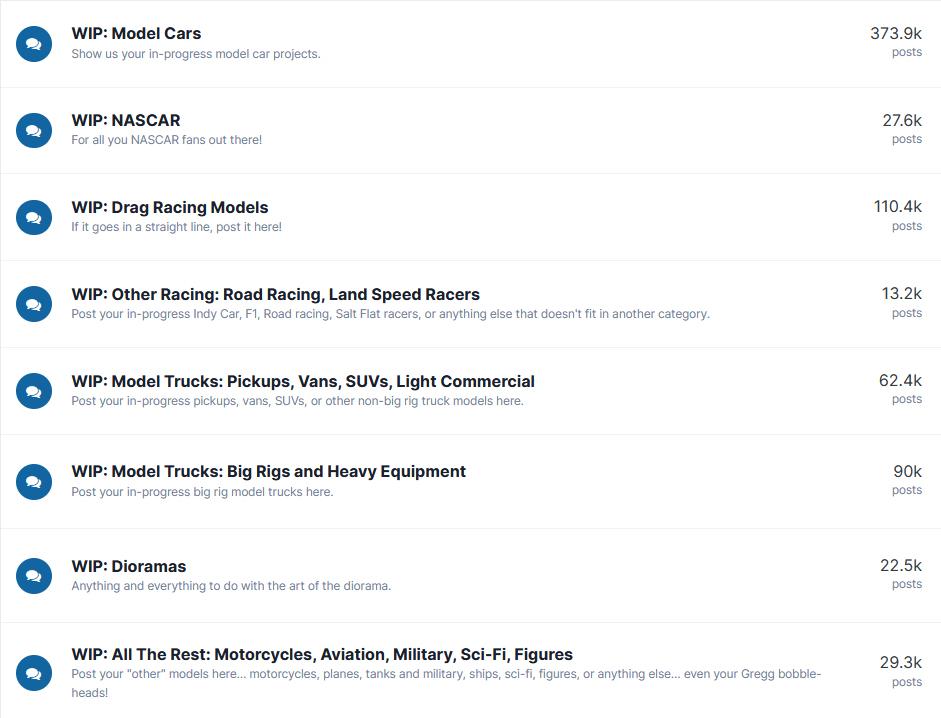This screenshot has width=941, height=718.
Task: Visit WIP: Model Trucks: Pickups, Vans, SUVs, Light Commercial
Action: pyautogui.click(x=303, y=381)
